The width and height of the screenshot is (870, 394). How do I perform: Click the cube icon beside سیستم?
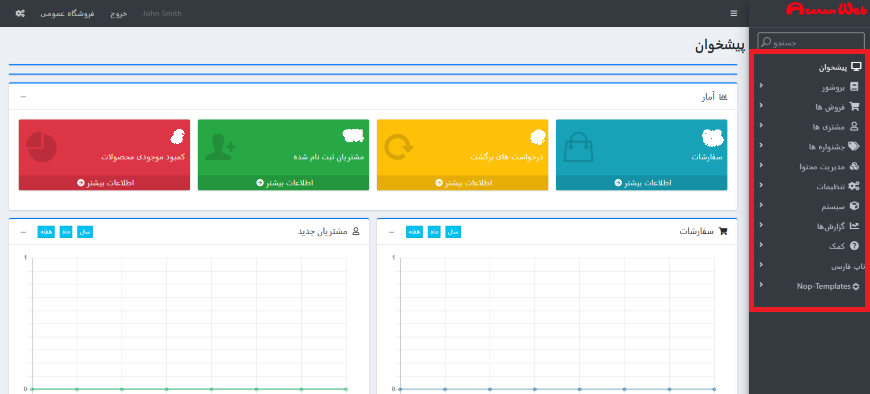[854, 206]
